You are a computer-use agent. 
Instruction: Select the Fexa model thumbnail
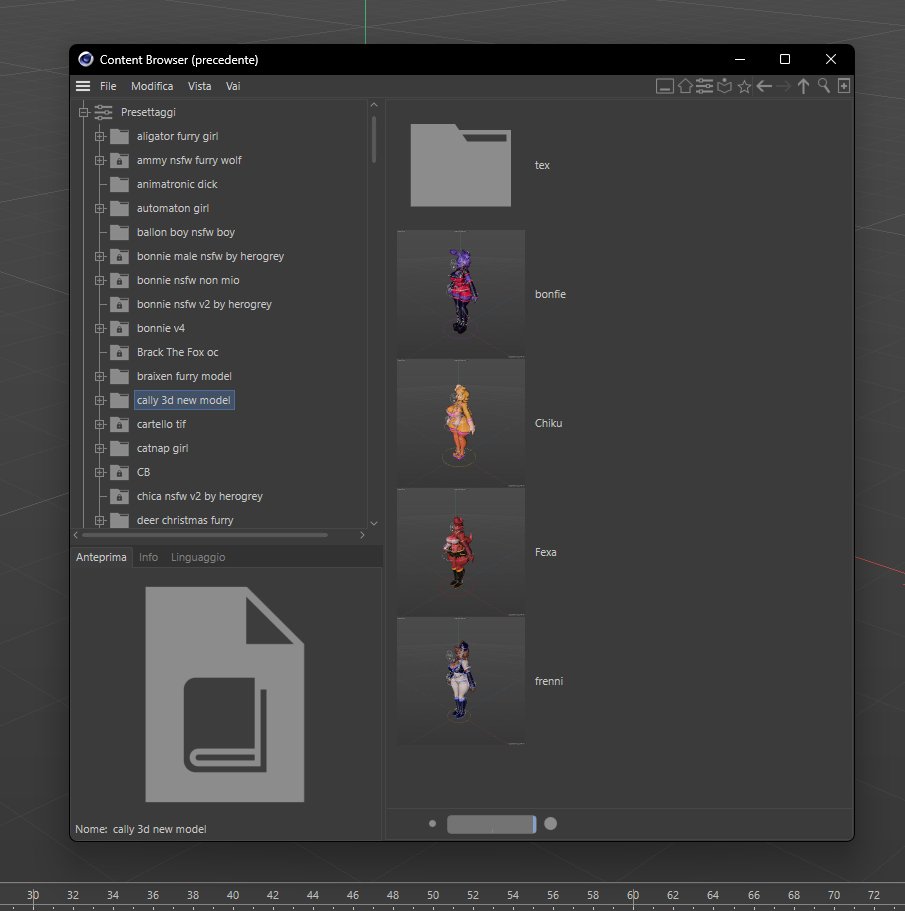(x=461, y=552)
